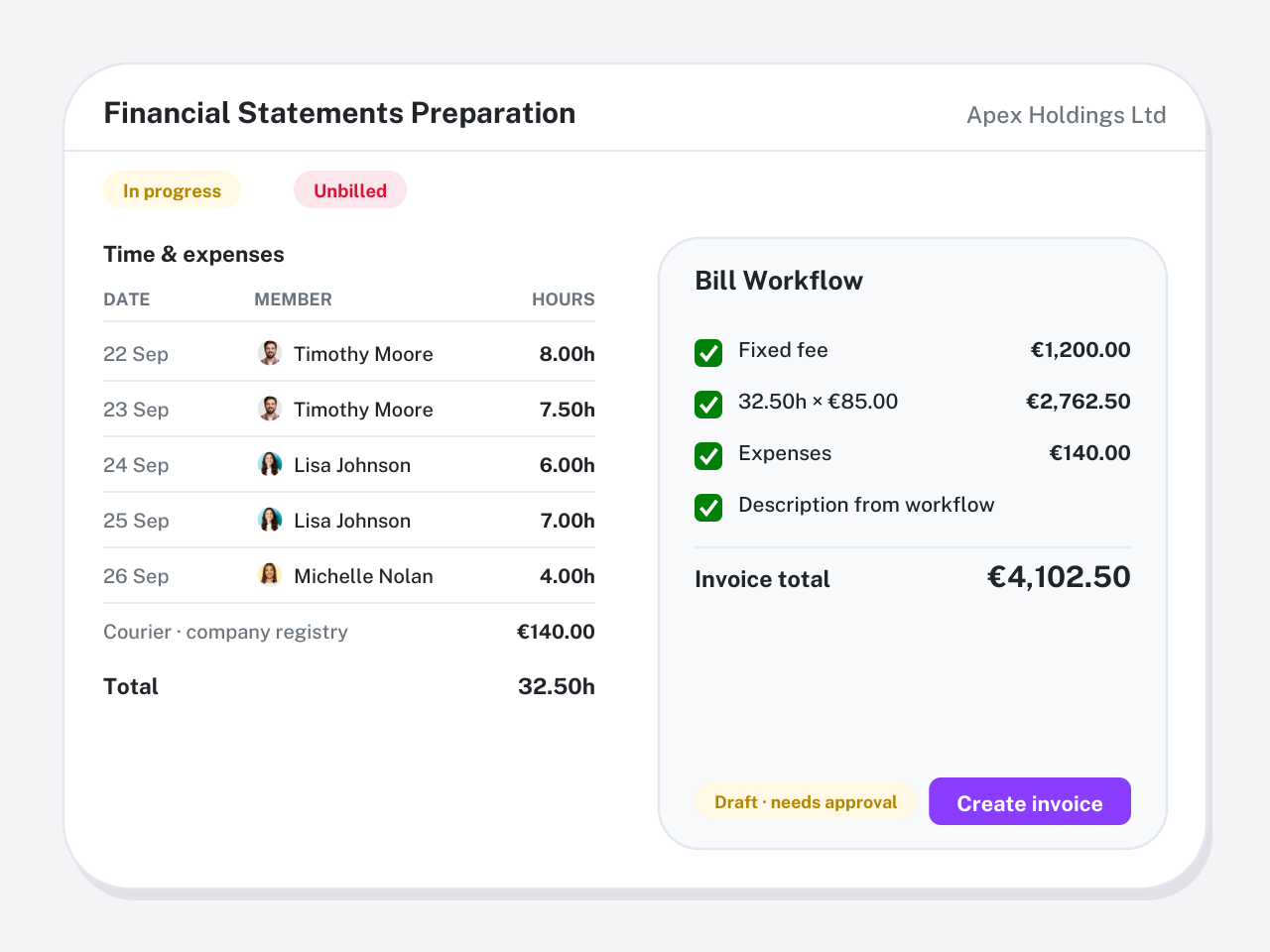
Task: Click the Unbilled status badge
Action: click(350, 190)
